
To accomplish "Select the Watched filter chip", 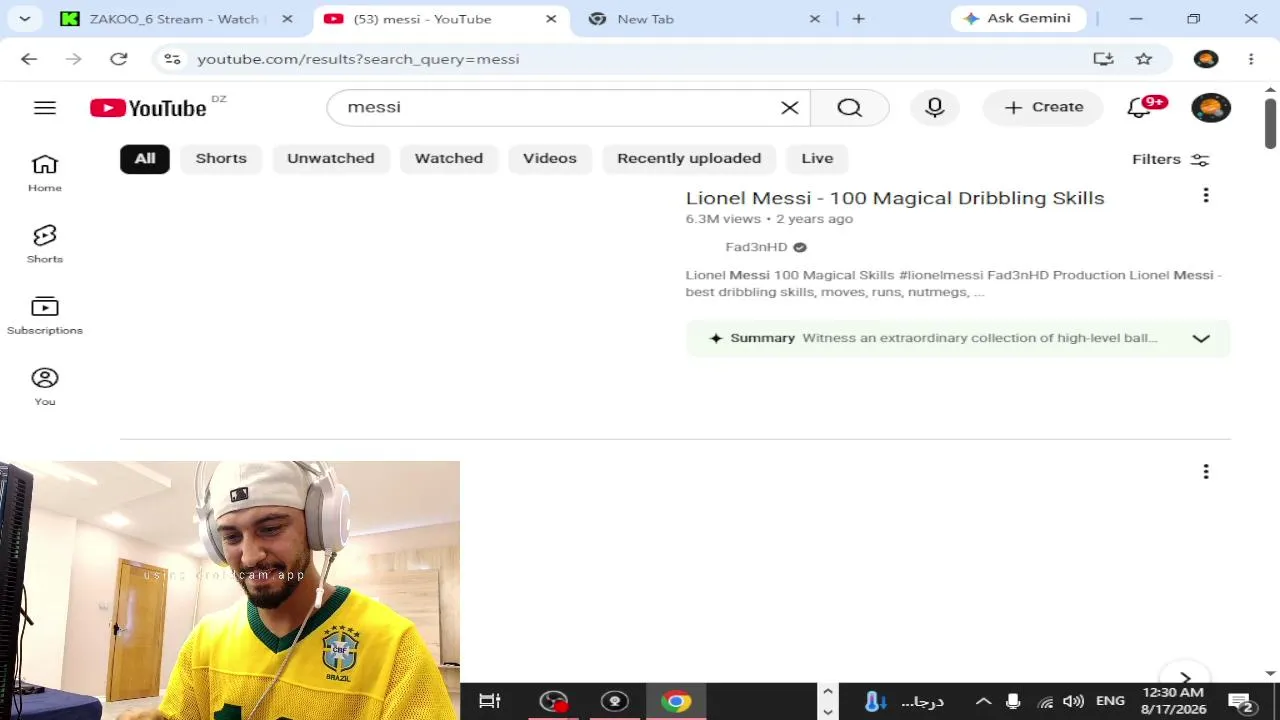I will tap(449, 158).
